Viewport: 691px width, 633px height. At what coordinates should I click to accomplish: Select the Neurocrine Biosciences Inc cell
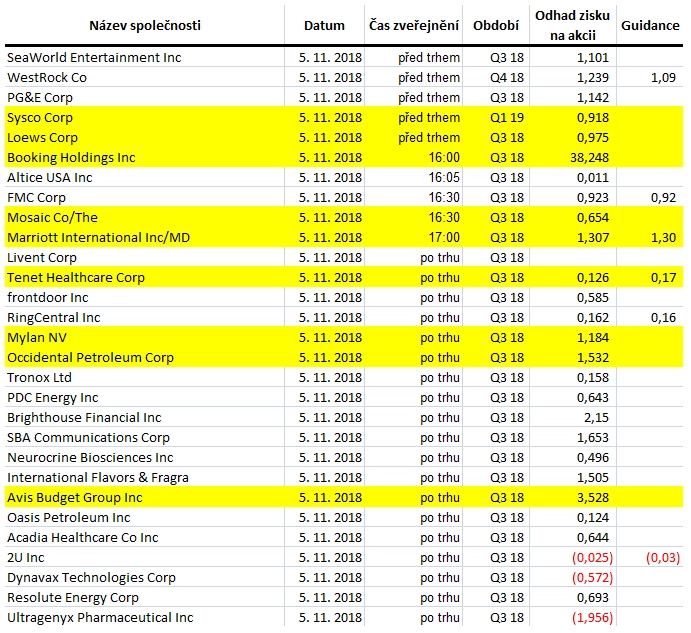pos(145,458)
